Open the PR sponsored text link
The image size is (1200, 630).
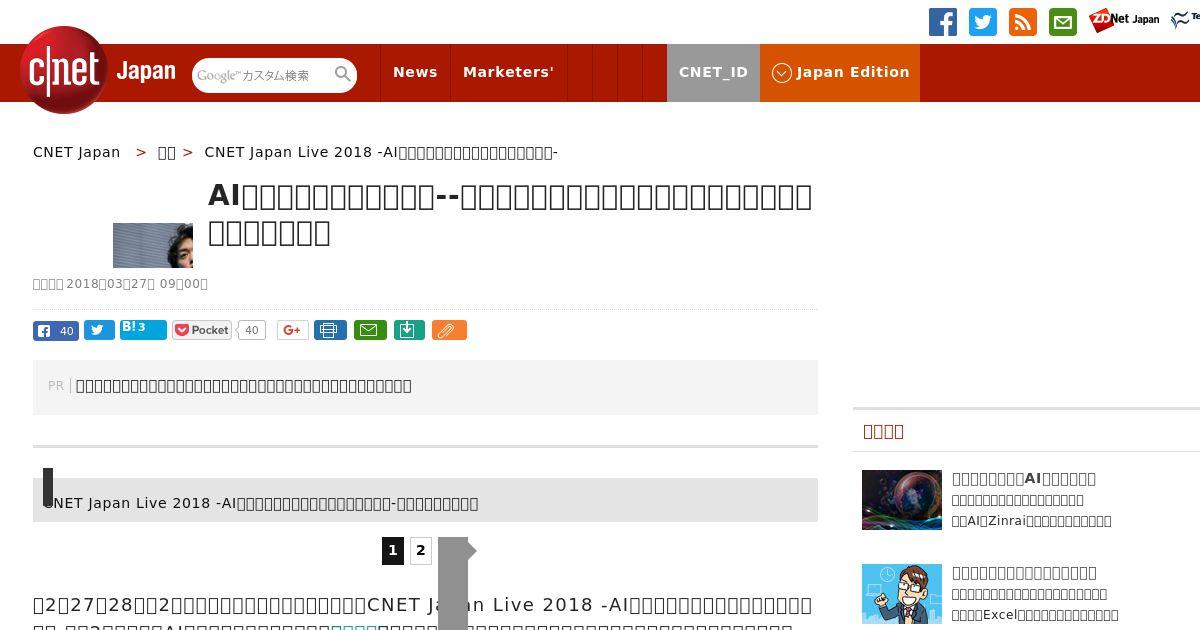[244, 386]
